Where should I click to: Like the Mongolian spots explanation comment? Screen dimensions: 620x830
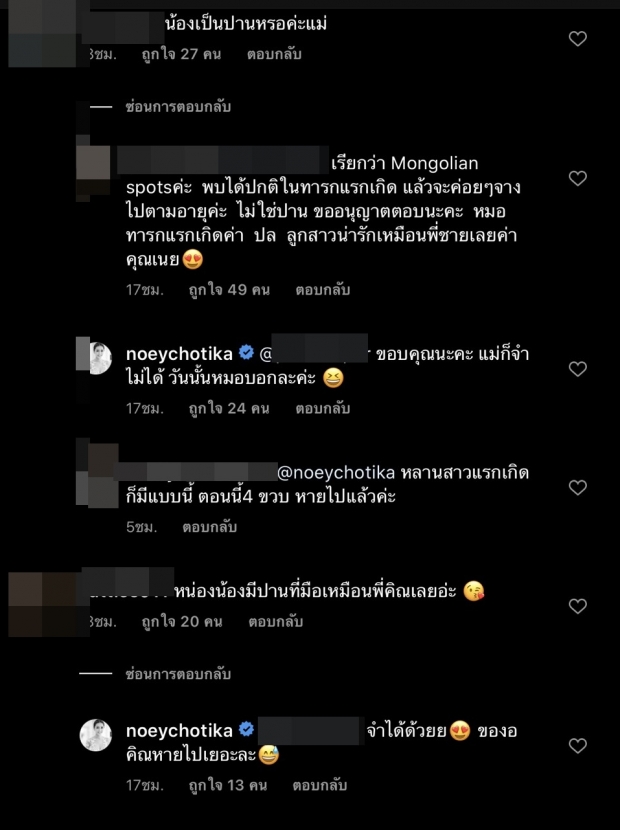(578, 178)
